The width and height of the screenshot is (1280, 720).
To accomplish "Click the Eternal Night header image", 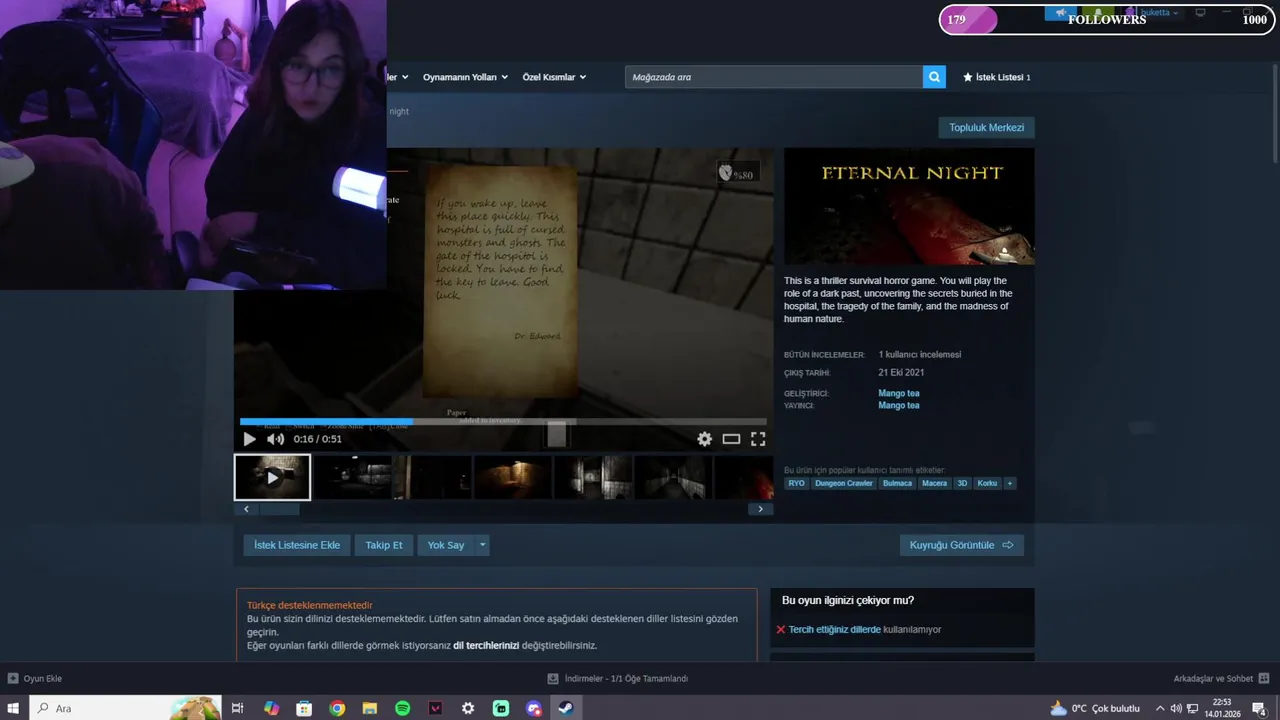I will (909, 206).
